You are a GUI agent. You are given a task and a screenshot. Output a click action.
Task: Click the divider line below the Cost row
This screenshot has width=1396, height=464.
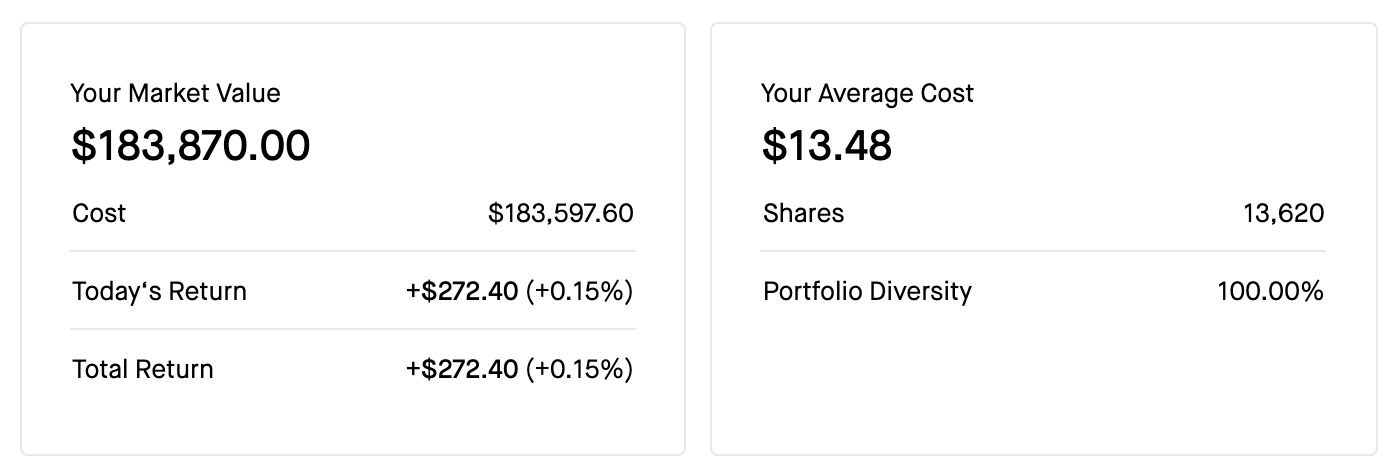352,251
